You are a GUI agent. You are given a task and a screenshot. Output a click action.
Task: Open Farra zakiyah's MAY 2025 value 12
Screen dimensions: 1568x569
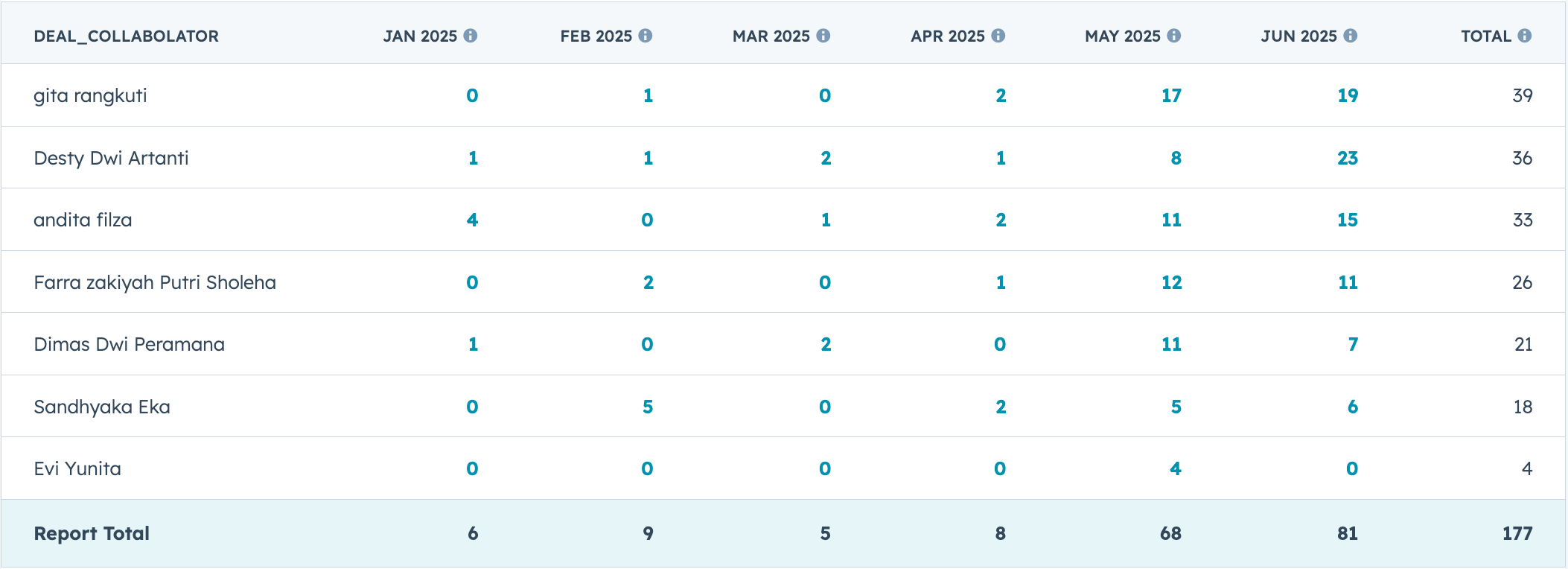(1171, 283)
